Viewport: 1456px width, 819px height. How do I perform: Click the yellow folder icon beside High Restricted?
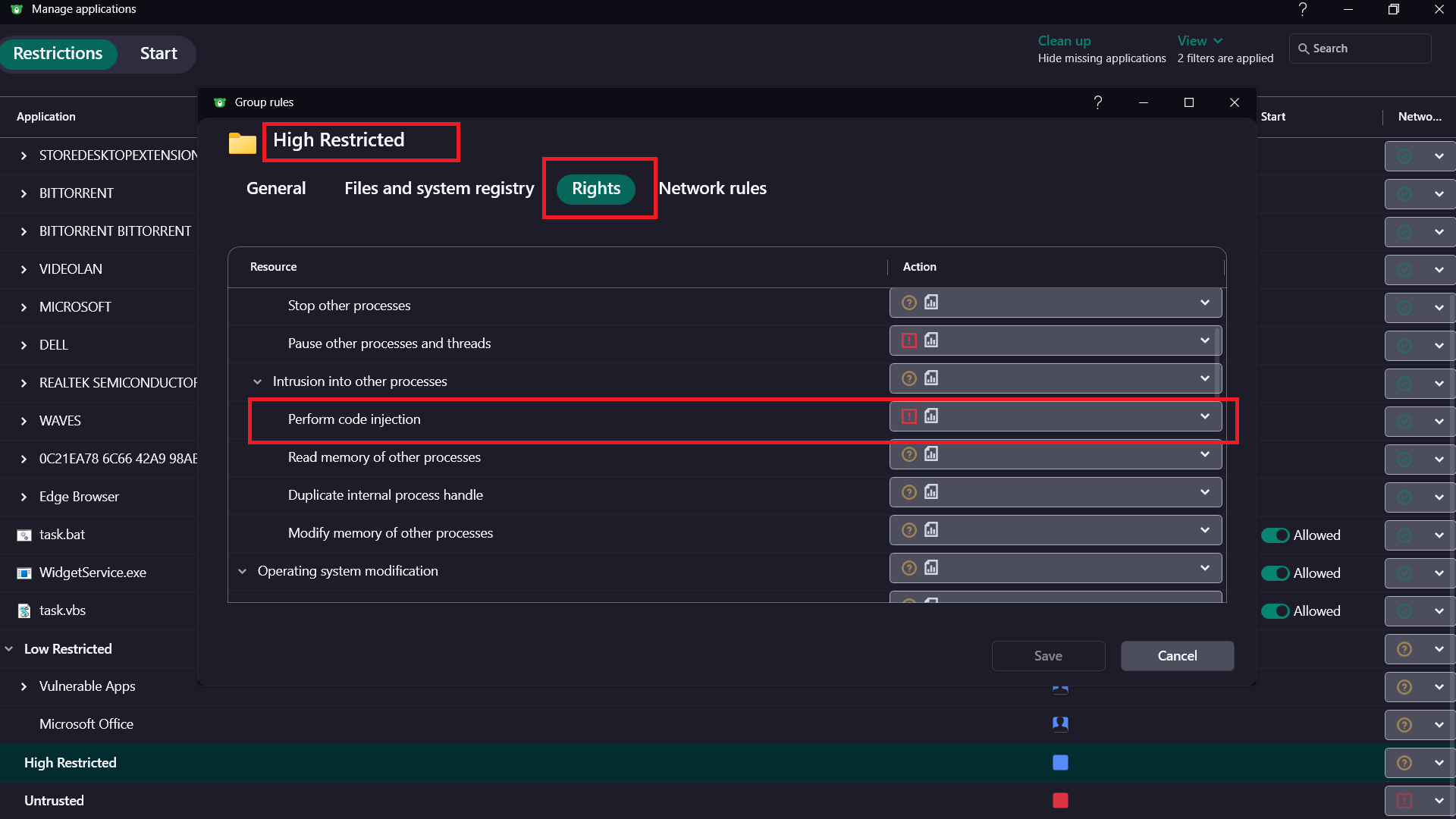[242, 143]
